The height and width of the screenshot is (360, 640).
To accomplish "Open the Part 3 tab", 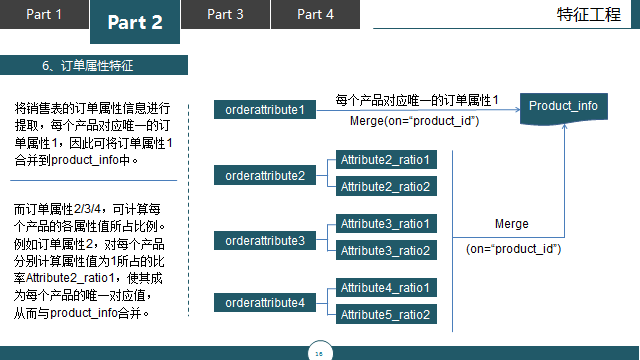I will point(225,14).
